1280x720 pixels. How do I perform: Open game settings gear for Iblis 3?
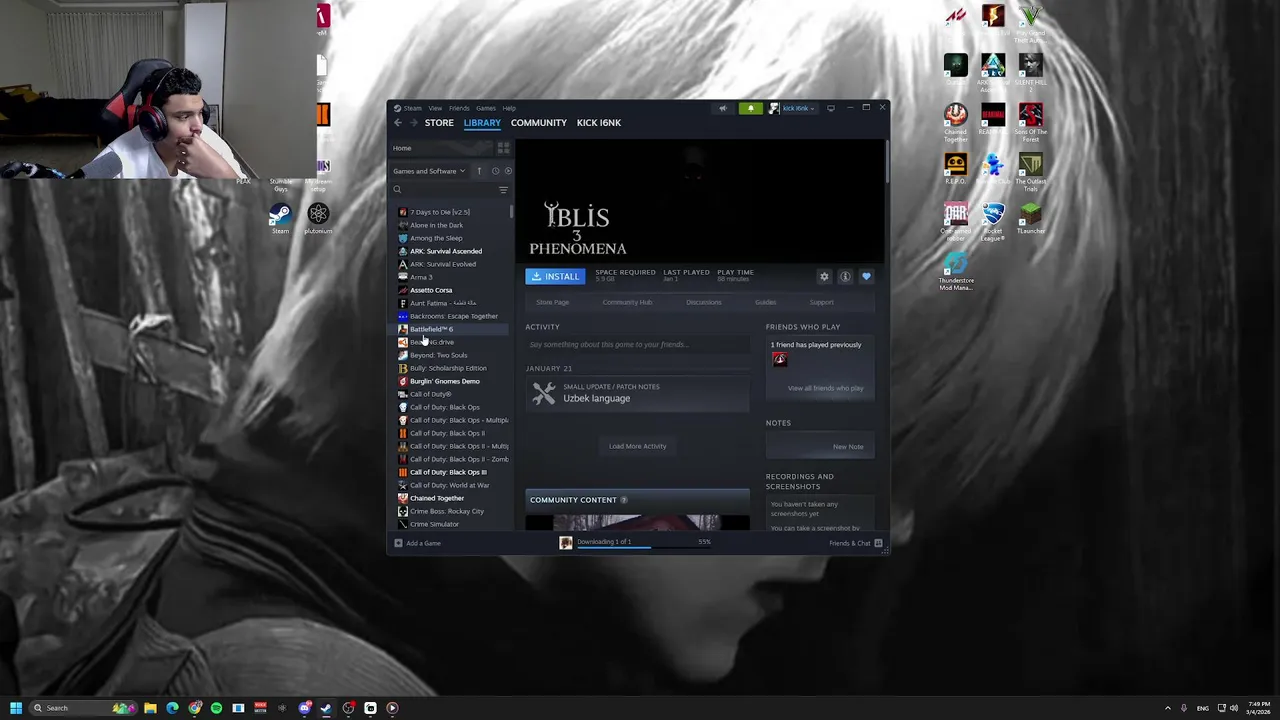pyautogui.click(x=824, y=277)
